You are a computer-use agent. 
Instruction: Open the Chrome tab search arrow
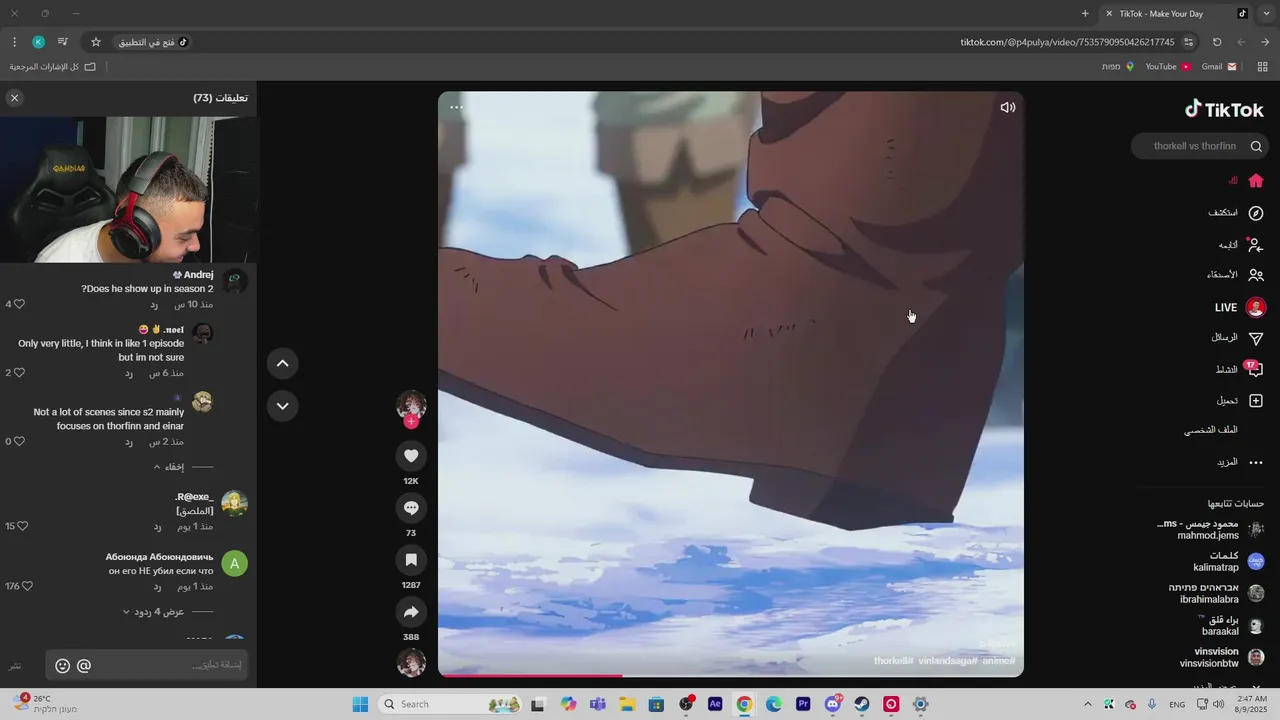point(1264,14)
